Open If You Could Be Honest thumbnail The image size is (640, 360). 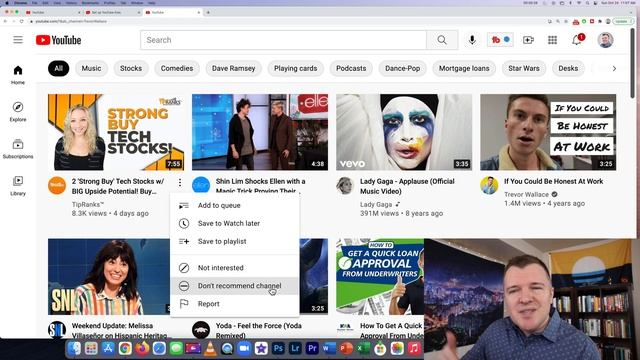coord(548,132)
